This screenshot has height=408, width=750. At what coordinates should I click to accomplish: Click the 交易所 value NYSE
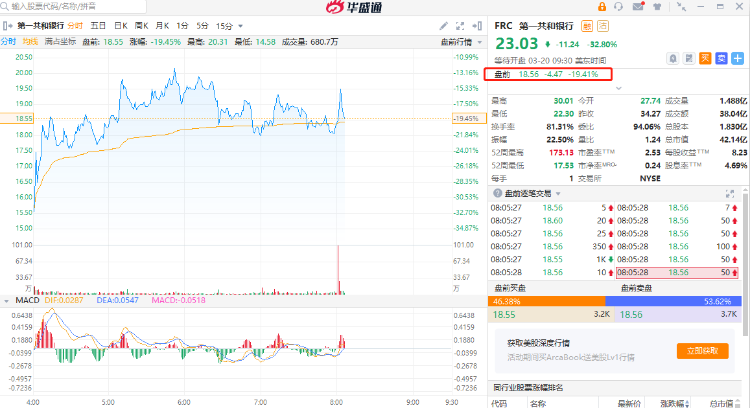tap(650, 178)
